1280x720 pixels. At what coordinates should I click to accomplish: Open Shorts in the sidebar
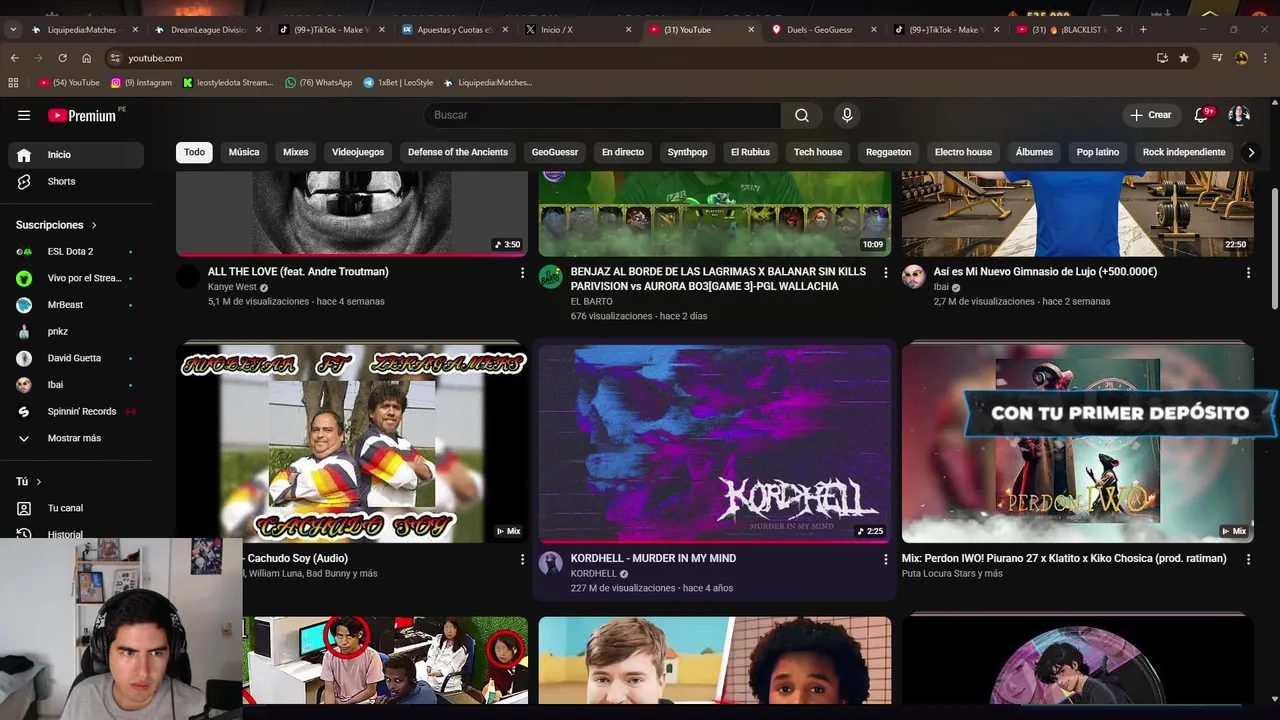click(x=78, y=181)
